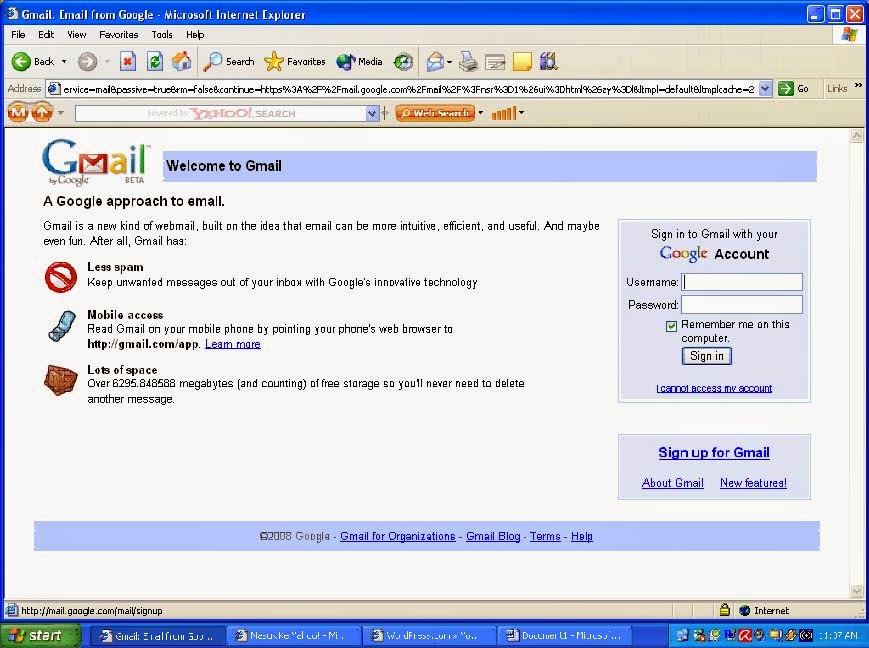Viewport: 869px width, 648px height.
Task: Click the Mobile access phone icon
Action: click(61, 326)
